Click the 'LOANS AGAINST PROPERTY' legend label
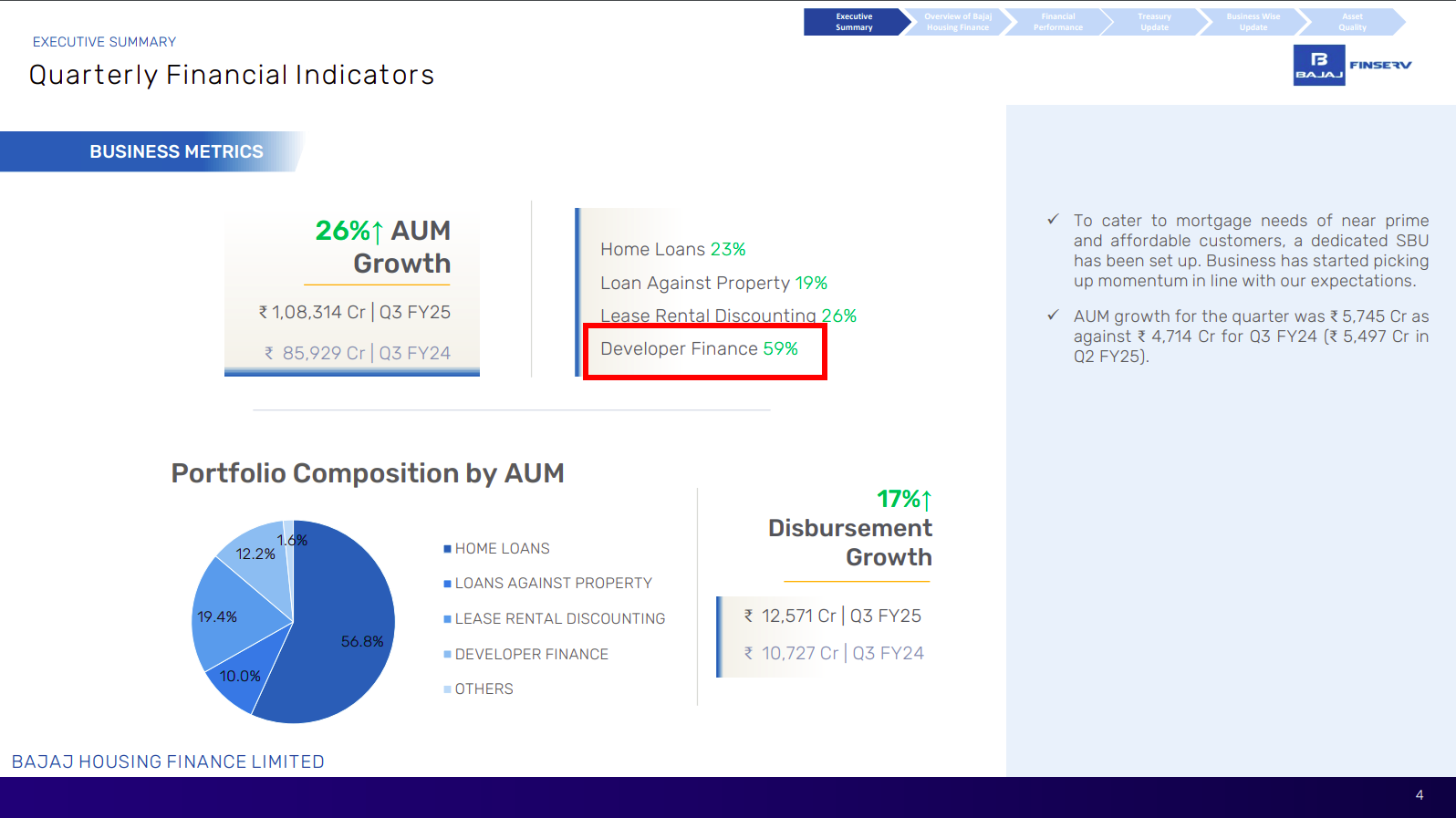The image size is (1456, 818). [554, 584]
